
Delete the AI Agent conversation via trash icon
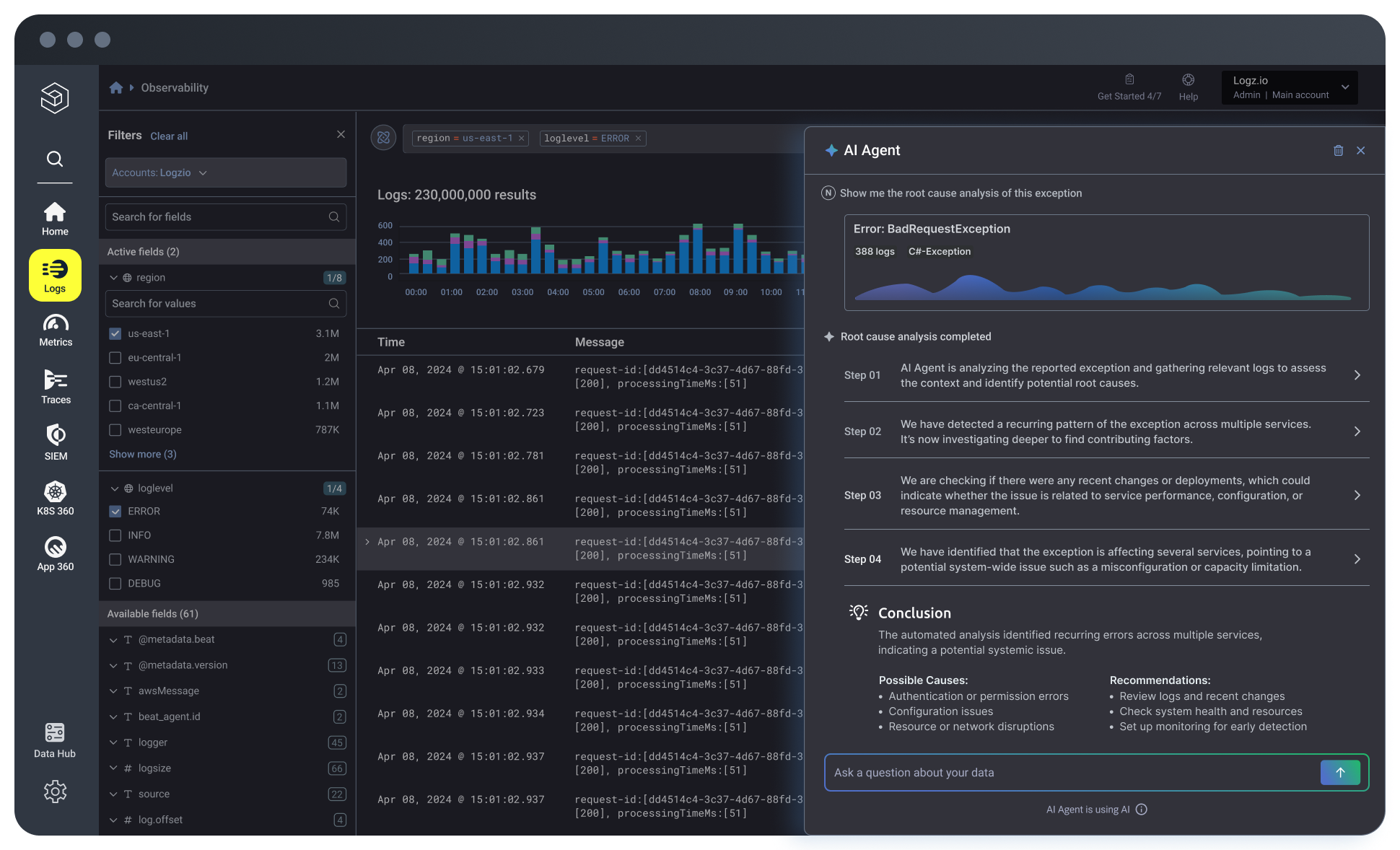(x=1339, y=150)
